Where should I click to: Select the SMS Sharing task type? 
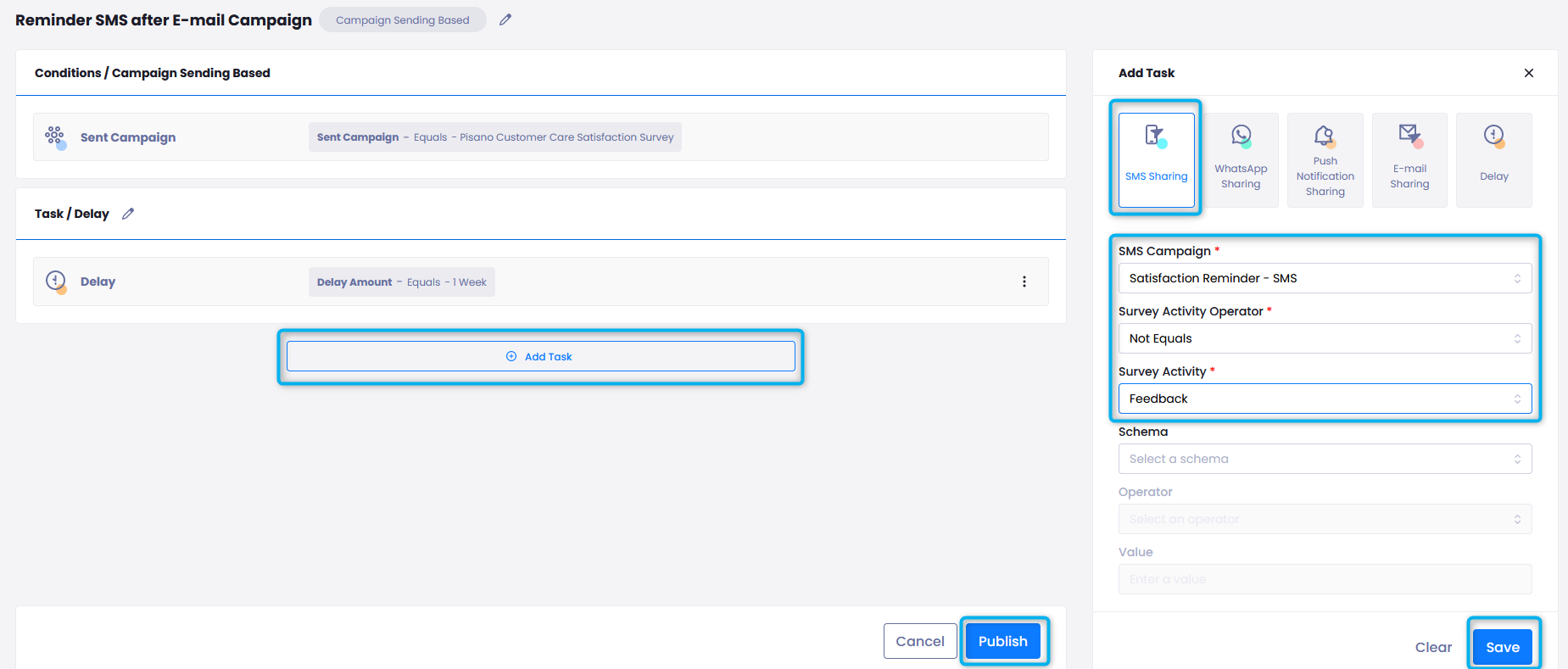pyautogui.click(x=1156, y=159)
